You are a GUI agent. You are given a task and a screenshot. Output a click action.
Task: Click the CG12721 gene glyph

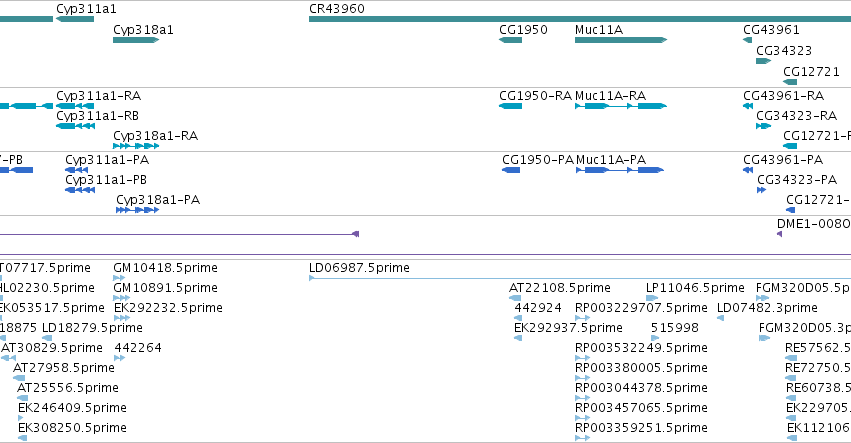pyautogui.click(x=790, y=82)
